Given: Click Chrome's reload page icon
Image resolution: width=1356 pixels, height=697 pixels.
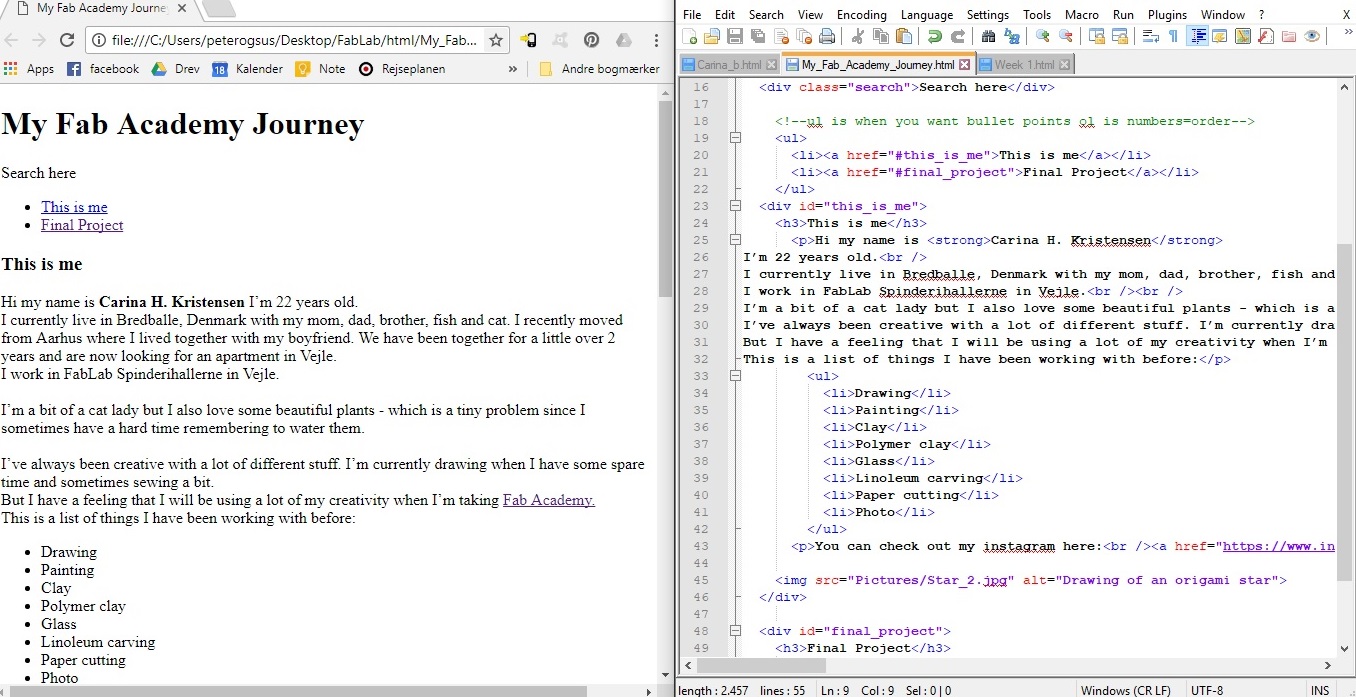Looking at the screenshot, I should pyautogui.click(x=67, y=40).
